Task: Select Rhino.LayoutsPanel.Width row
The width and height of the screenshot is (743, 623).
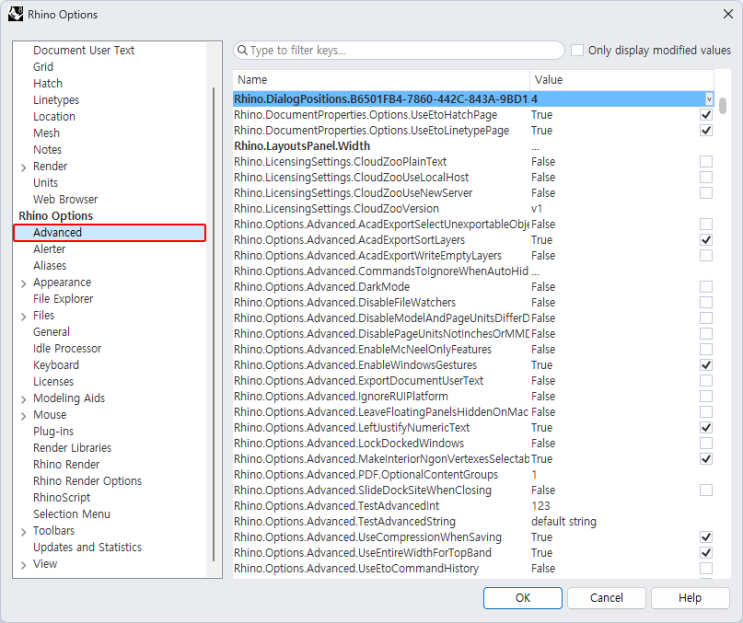Action: tap(473, 146)
